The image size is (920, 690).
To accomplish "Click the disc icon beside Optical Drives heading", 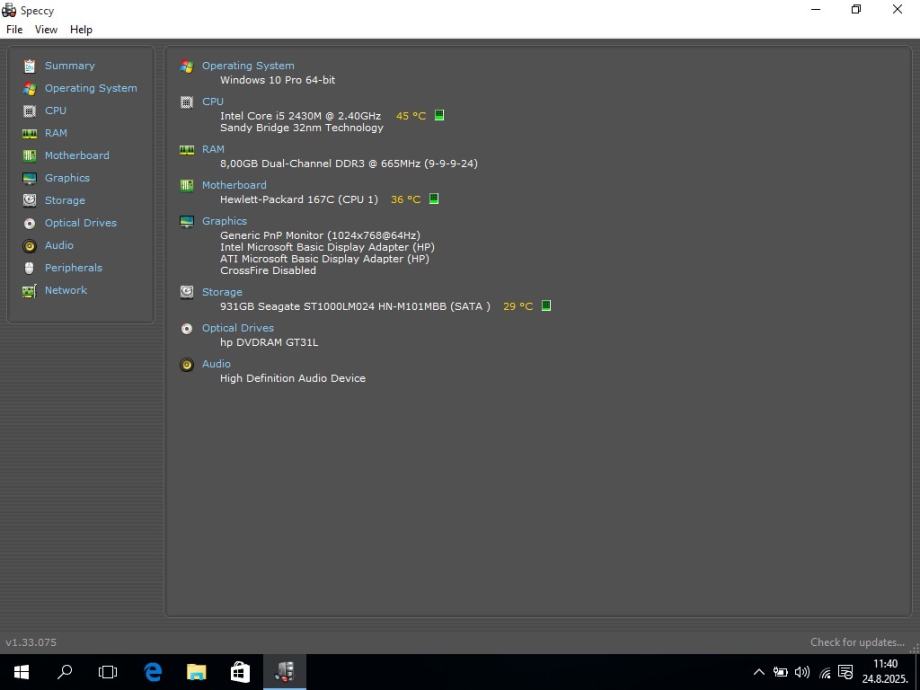I will [x=187, y=329].
